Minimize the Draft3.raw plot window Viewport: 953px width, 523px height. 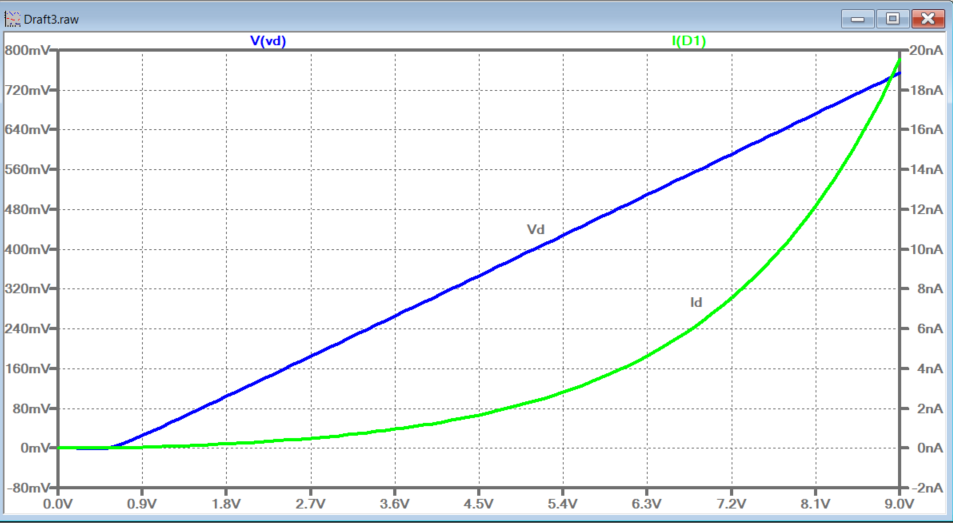coord(858,19)
